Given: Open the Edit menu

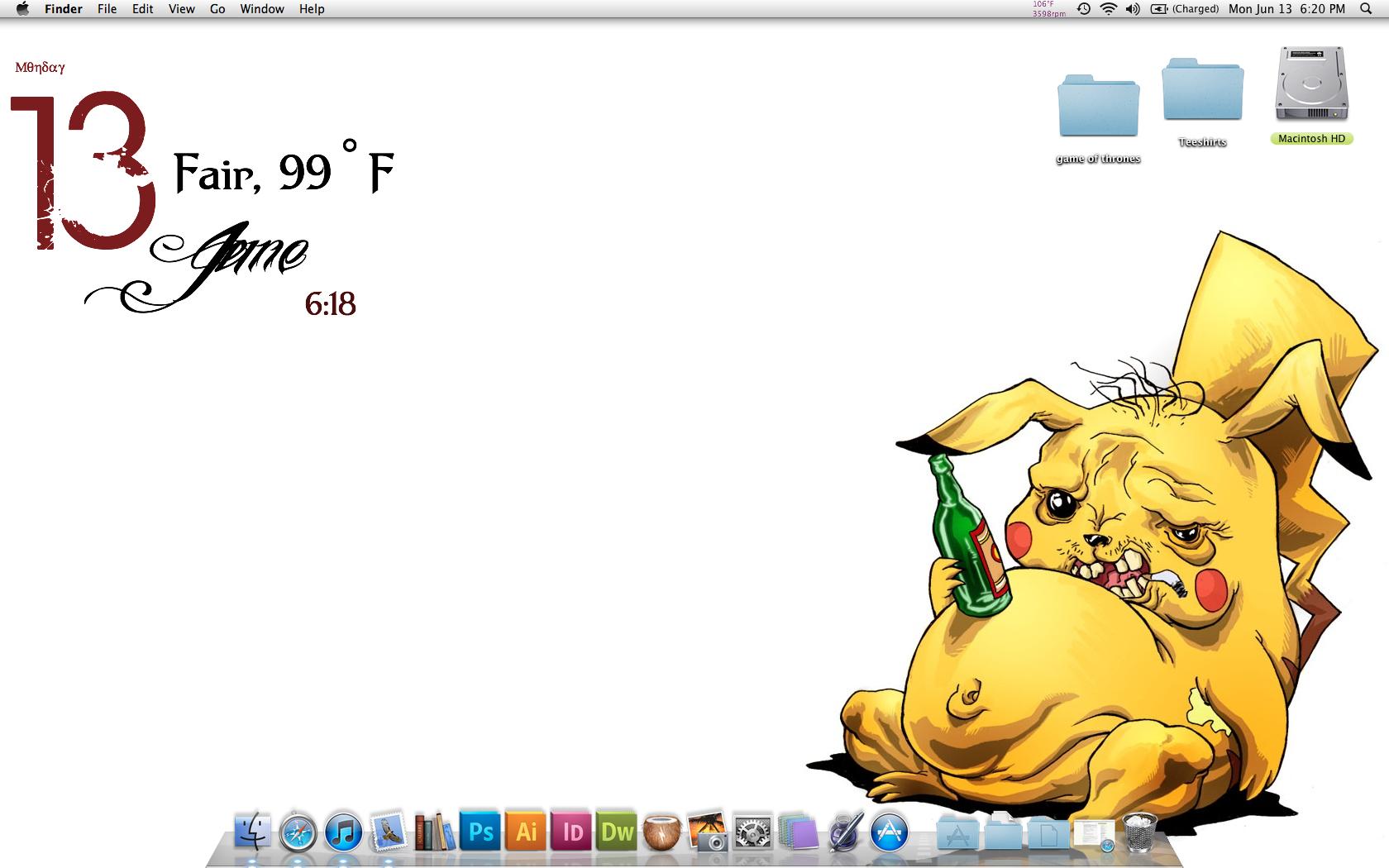Looking at the screenshot, I should [x=142, y=9].
